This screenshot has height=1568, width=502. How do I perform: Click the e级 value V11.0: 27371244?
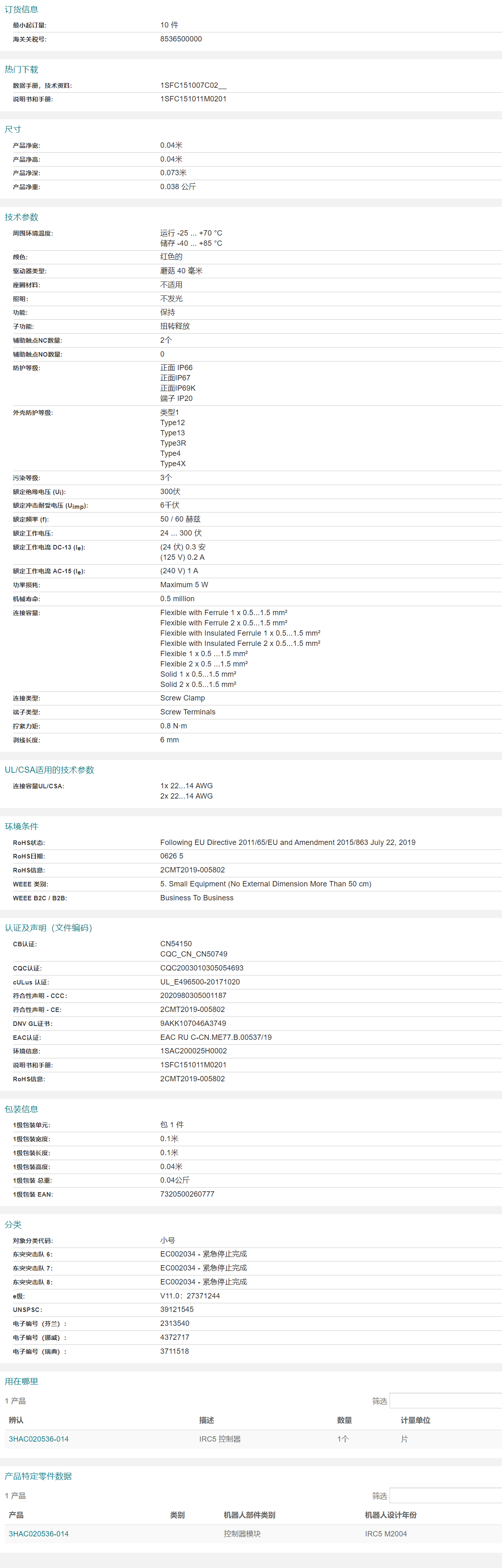coord(190,1296)
